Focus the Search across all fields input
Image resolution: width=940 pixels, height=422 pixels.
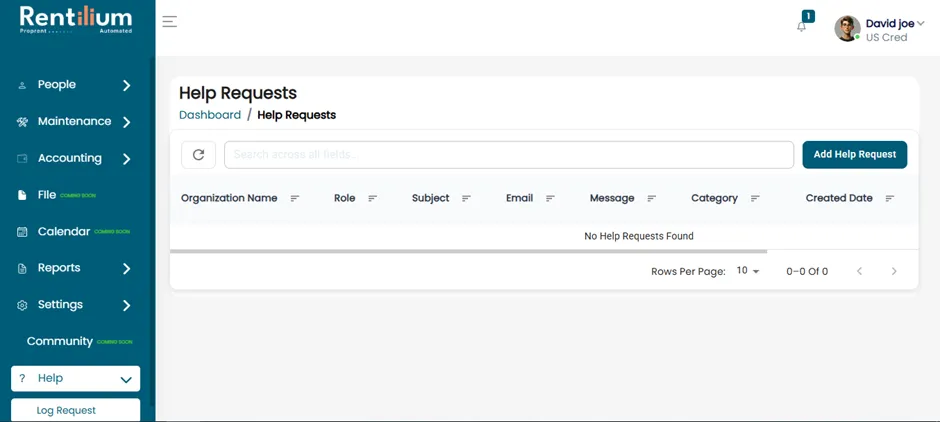tap(509, 155)
